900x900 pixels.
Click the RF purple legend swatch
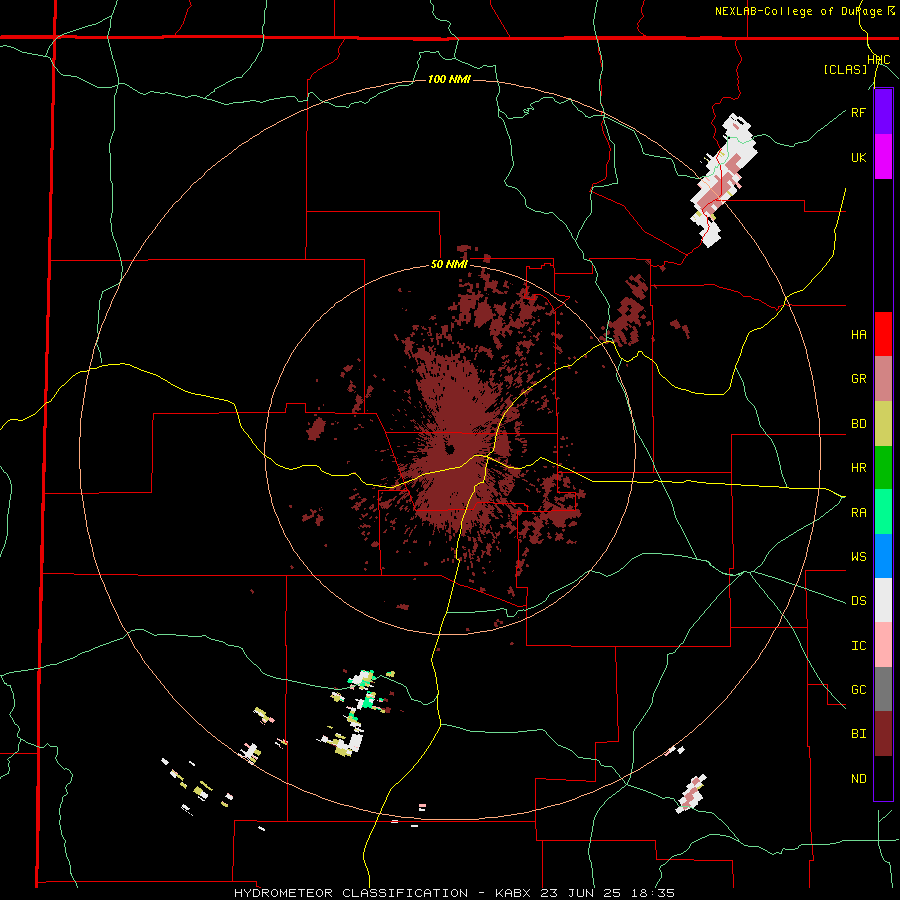[883, 112]
